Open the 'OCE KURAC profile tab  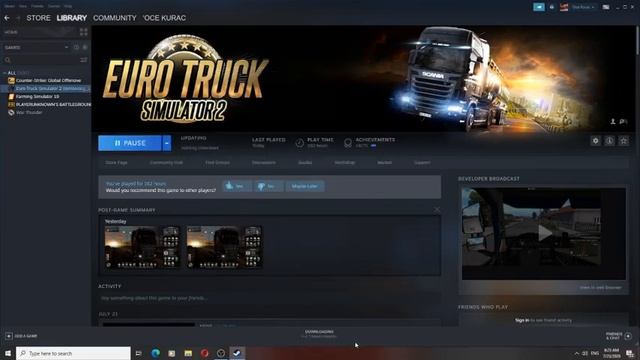[164, 18]
